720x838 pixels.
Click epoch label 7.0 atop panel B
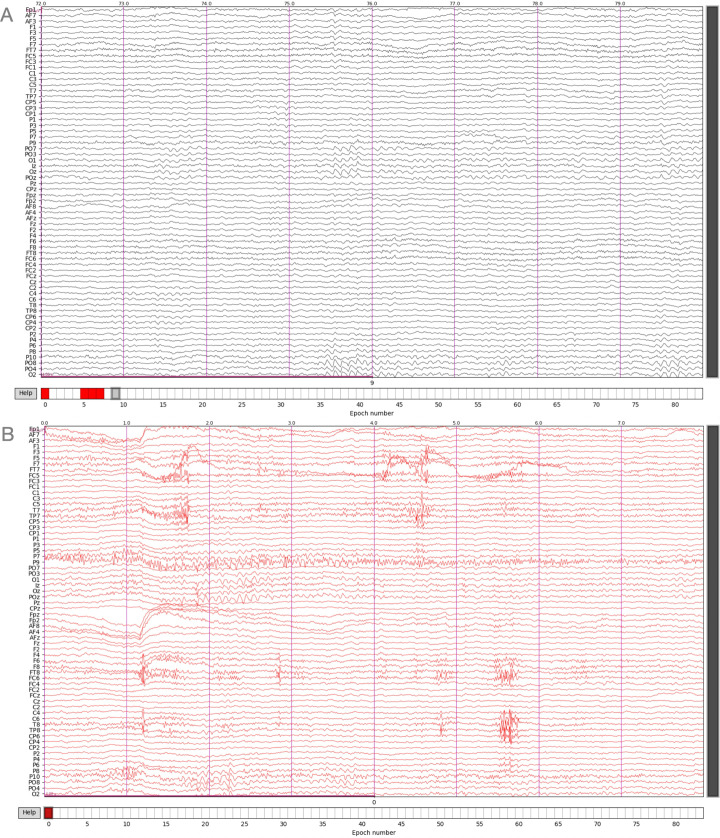point(621,423)
